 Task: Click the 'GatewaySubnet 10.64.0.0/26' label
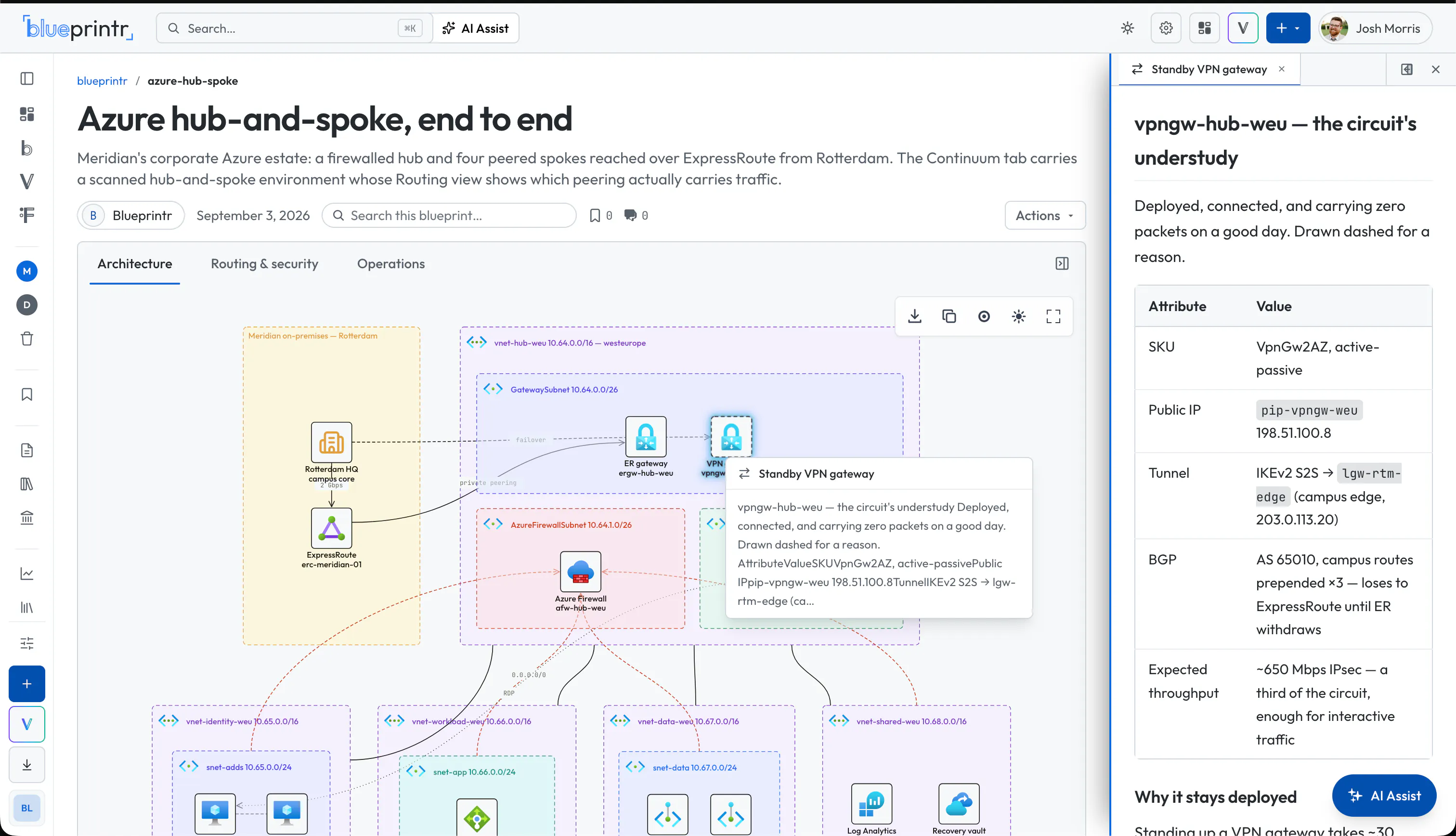(564, 390)
